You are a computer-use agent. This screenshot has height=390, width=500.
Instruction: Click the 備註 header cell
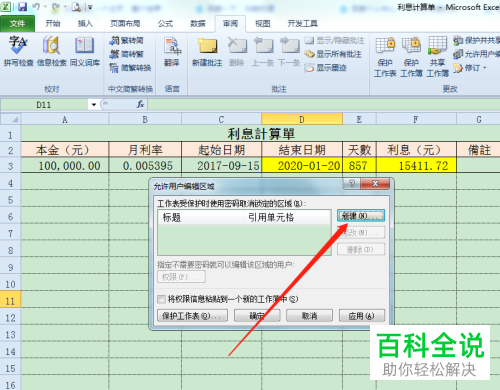pyautogui.click(x=479, y=150)
